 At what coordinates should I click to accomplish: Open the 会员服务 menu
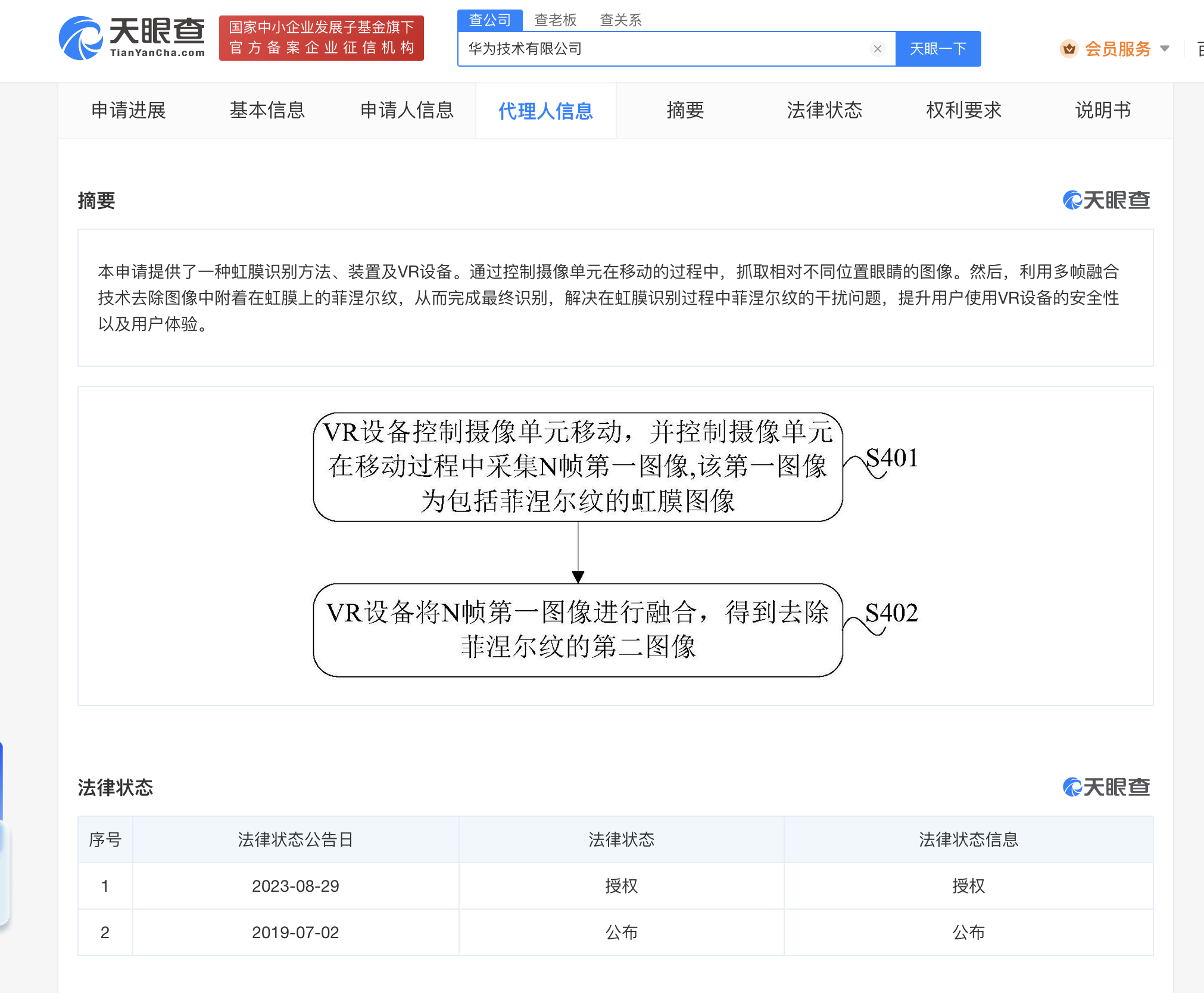tap(1118, 49)
